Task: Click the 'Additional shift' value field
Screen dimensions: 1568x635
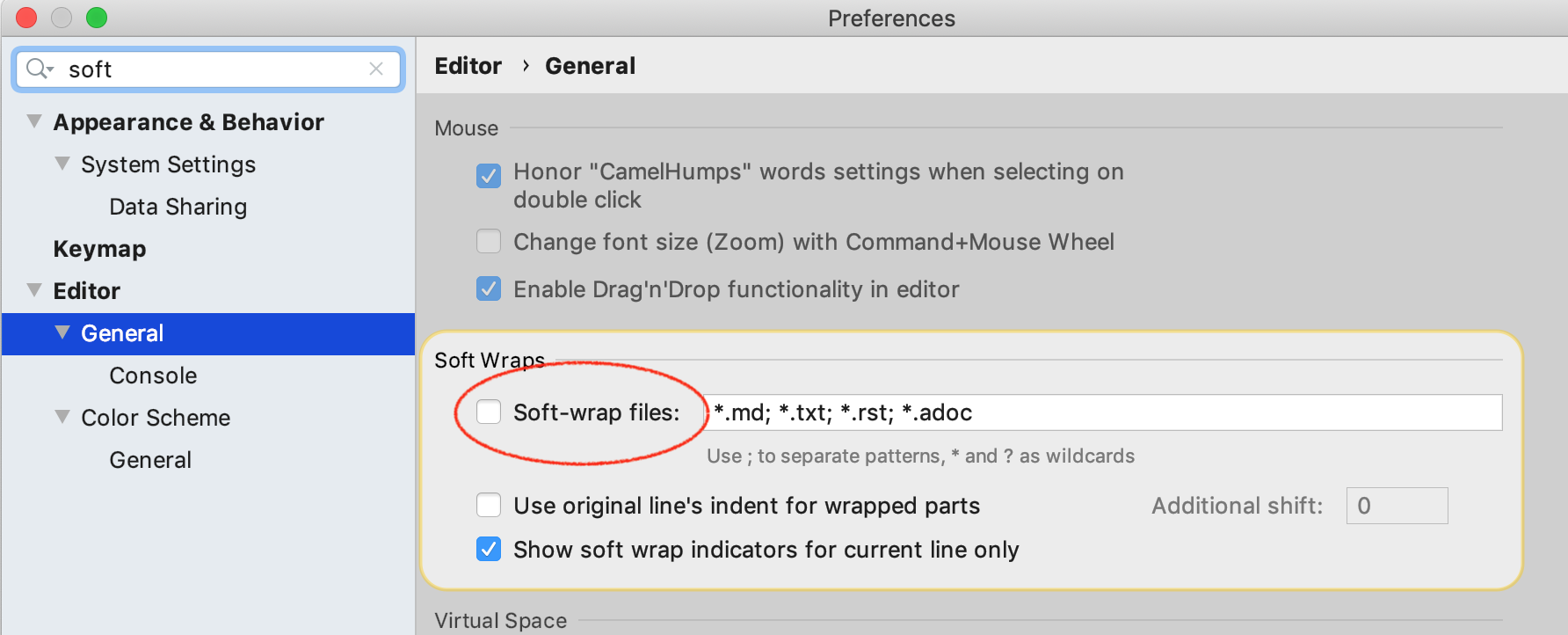Action: [1397, 505]
